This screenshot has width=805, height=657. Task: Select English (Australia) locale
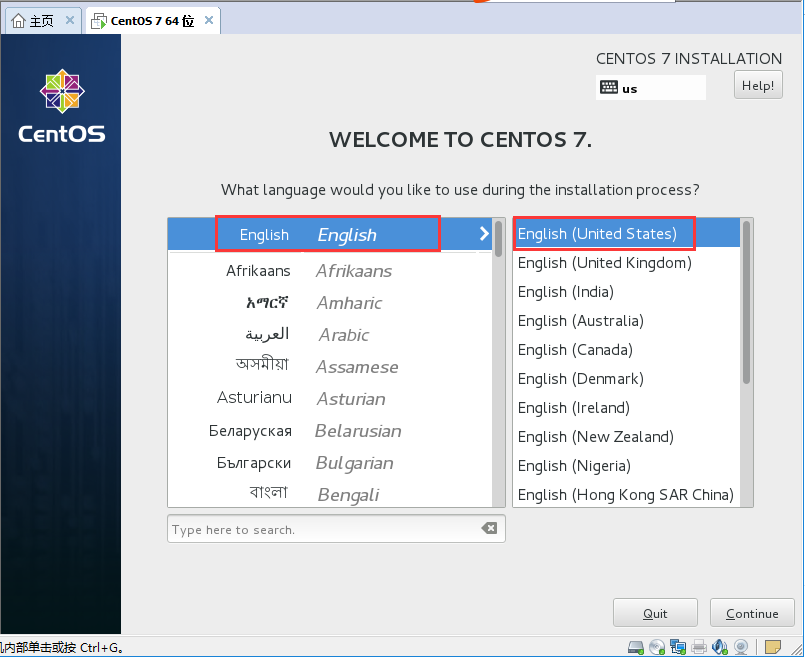point(626,321)
